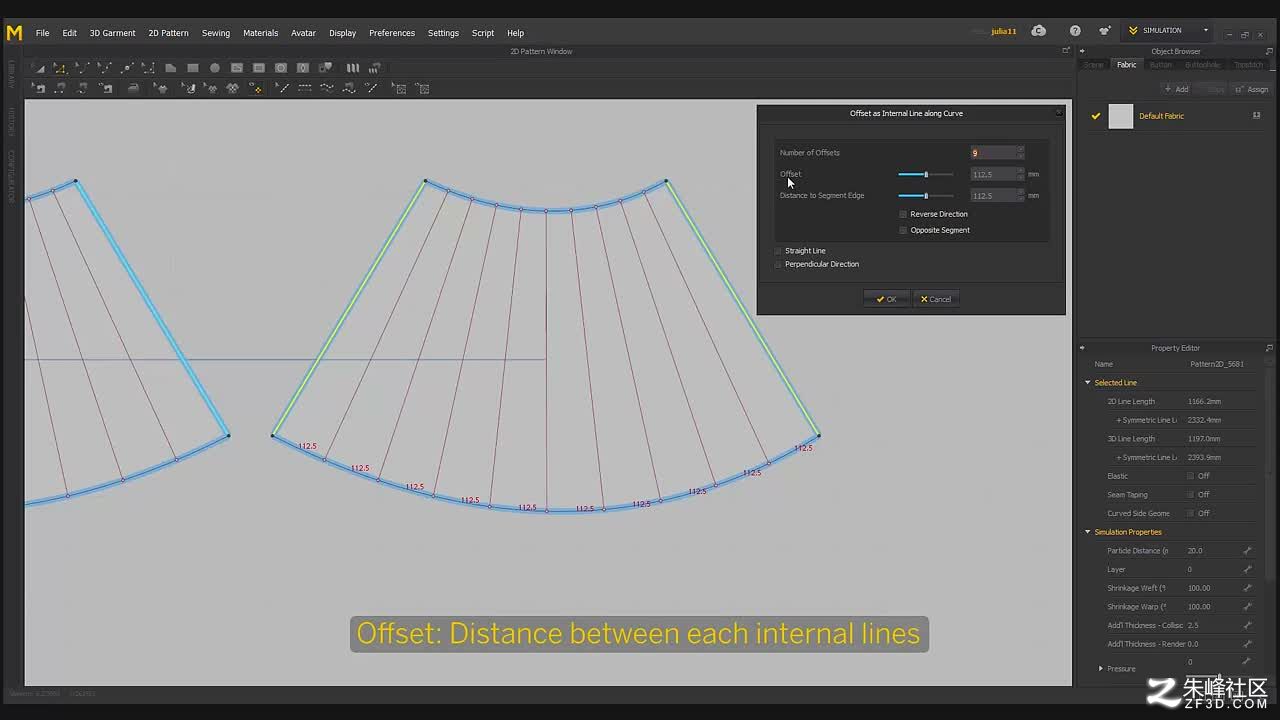Click the Number of Offsets stepper arrows
This screenshot has width=1280, height=720.
[1020, 153]
